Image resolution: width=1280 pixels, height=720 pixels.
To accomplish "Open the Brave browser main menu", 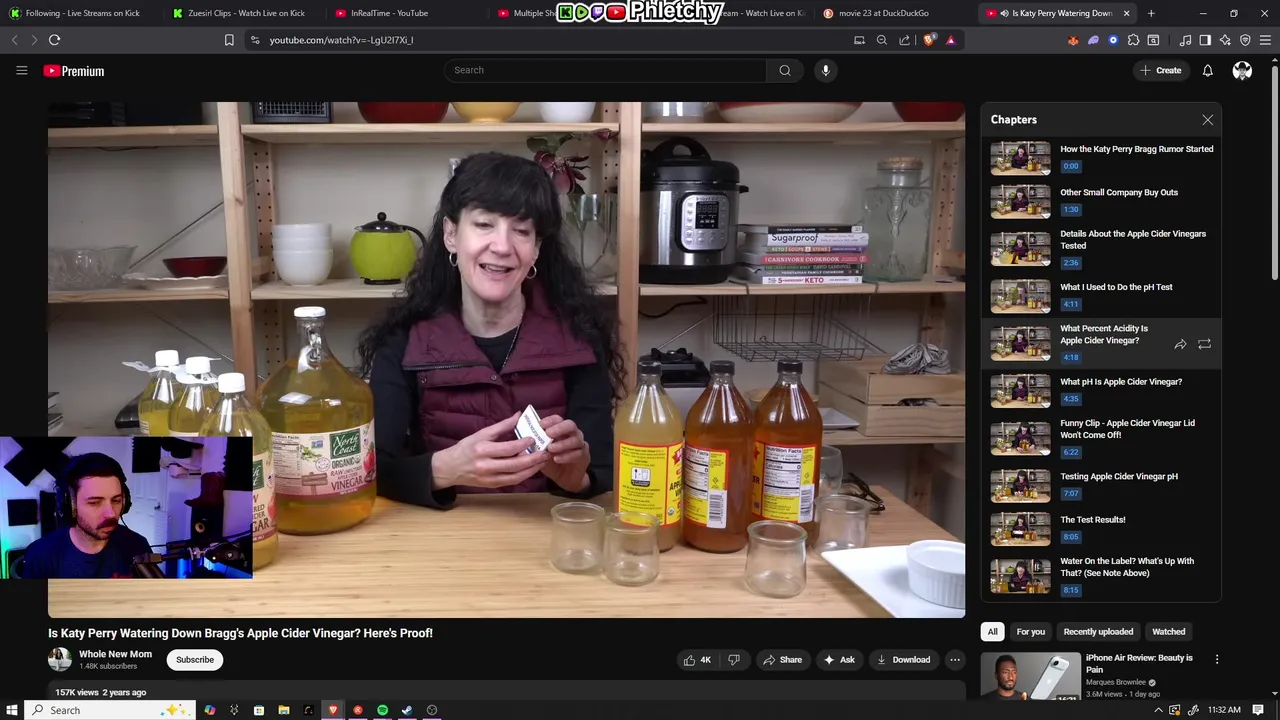I will [x=1265, y=40].
